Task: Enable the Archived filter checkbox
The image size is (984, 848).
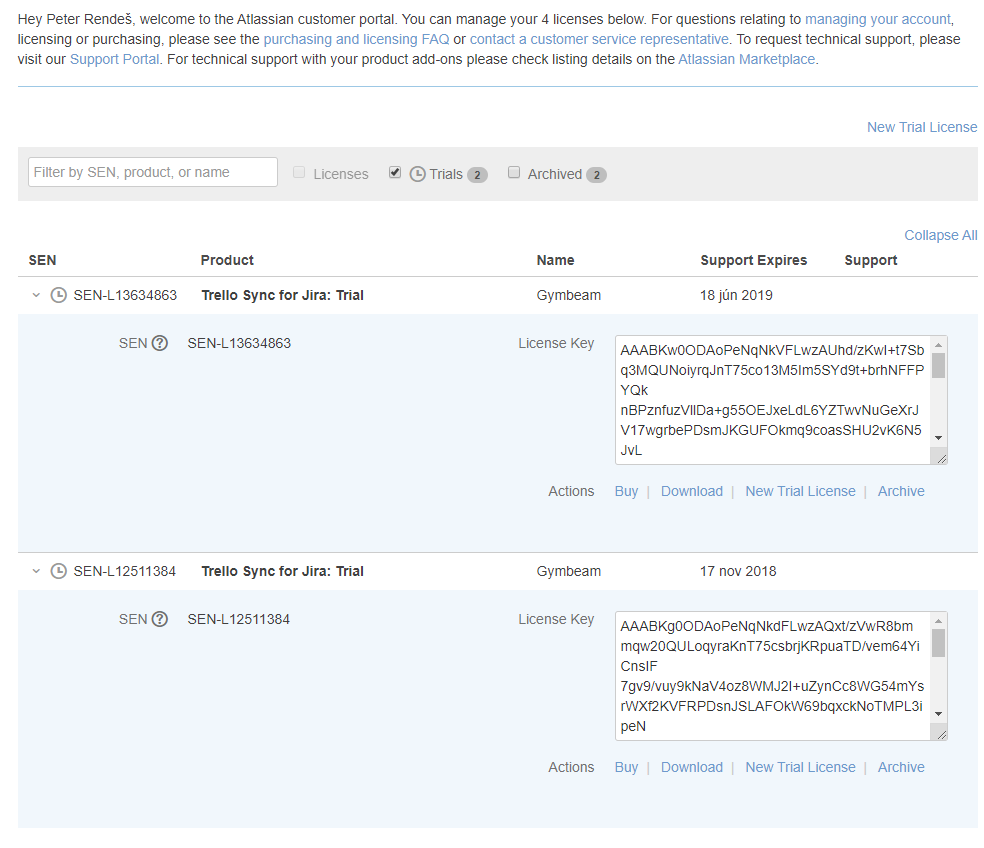Action: point(514,172)
